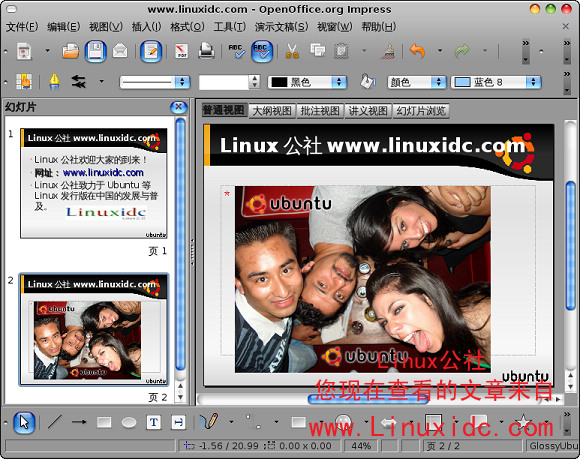Screen dimensions: 580x459
Task: Select the arrow Selection tool
Action: pyautogui.click(x=24, y=422)
